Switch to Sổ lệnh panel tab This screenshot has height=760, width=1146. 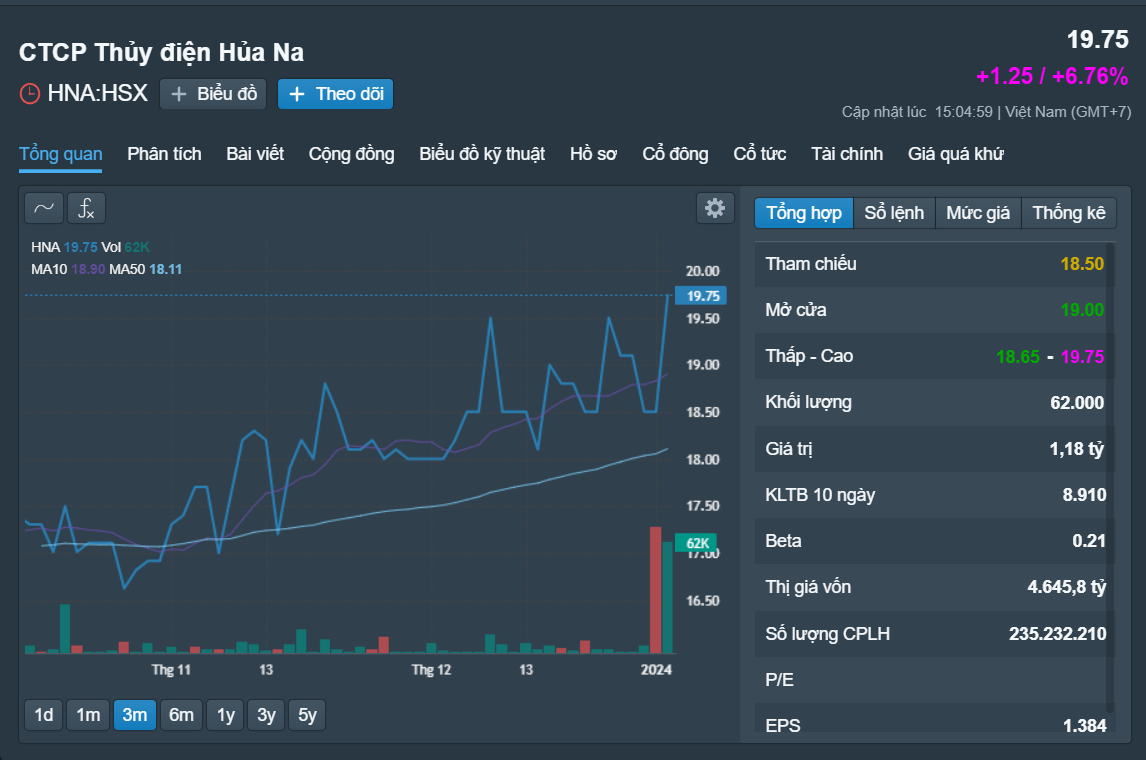pos(894,213)
